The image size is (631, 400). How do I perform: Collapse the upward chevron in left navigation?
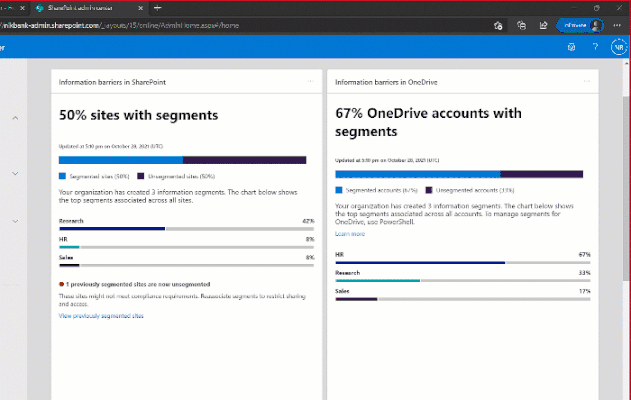click(15, 118)
